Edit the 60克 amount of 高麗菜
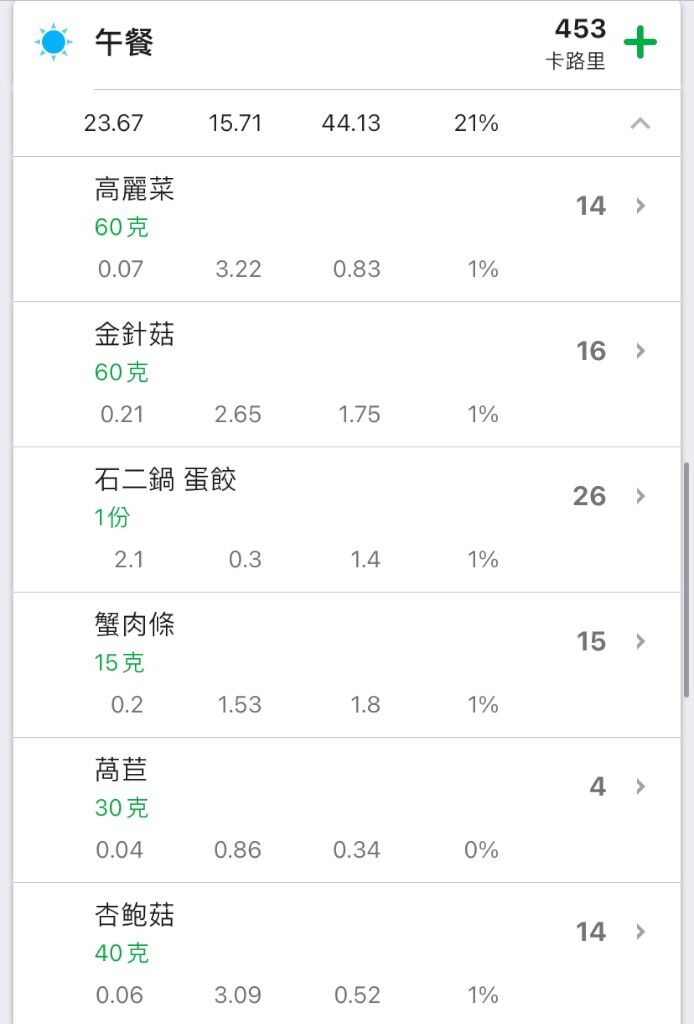 121,227
